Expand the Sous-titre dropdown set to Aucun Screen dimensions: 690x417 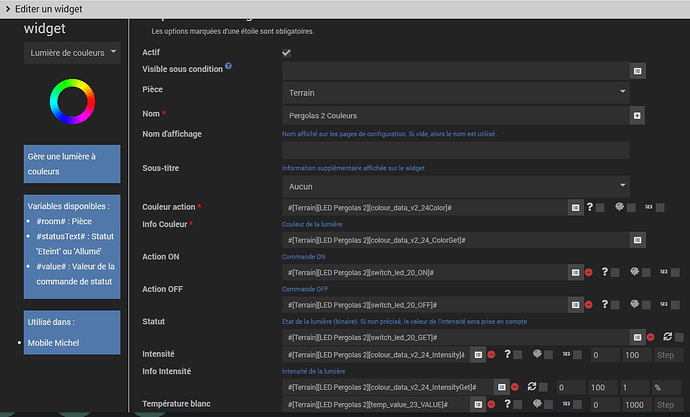pyautogui.click(x=455, y=186)
